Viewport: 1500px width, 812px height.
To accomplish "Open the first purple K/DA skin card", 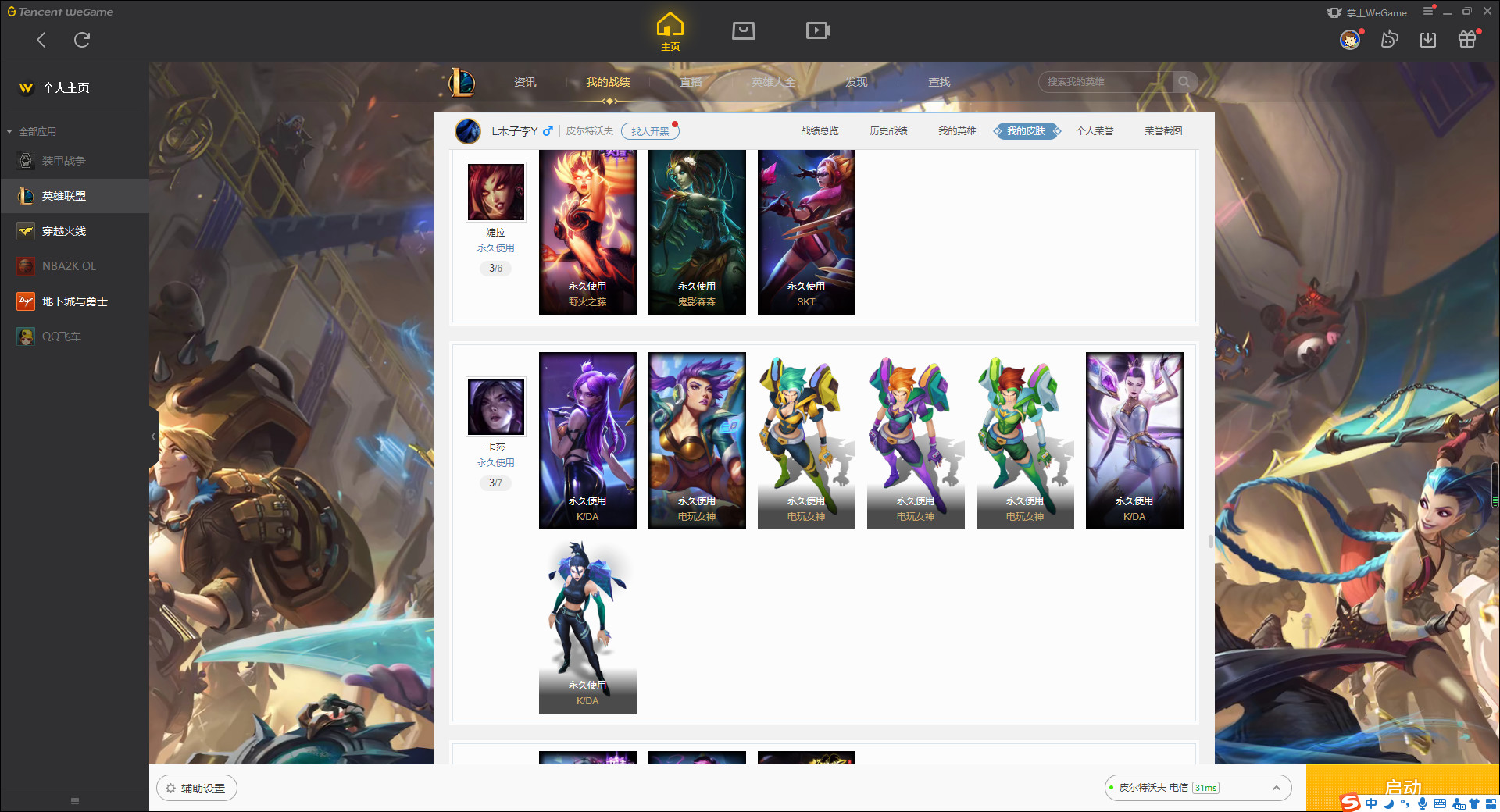I will (587, 440).
